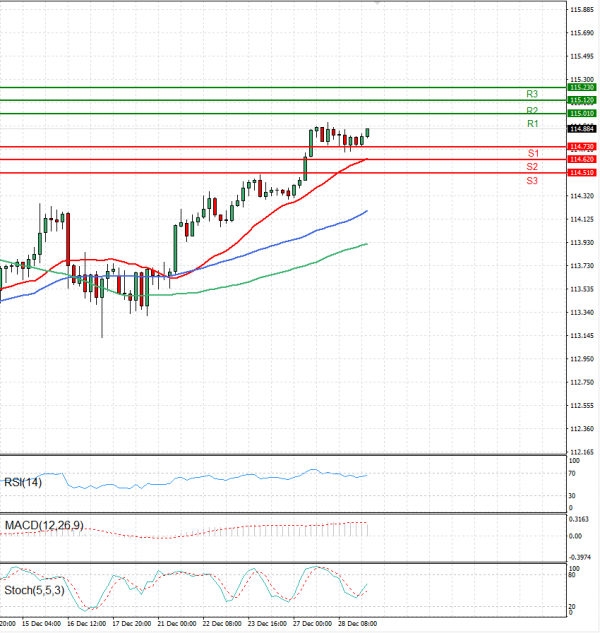Click the chart shift marker at top
This screenshot has width=600, height=633.
pos(376,4)
